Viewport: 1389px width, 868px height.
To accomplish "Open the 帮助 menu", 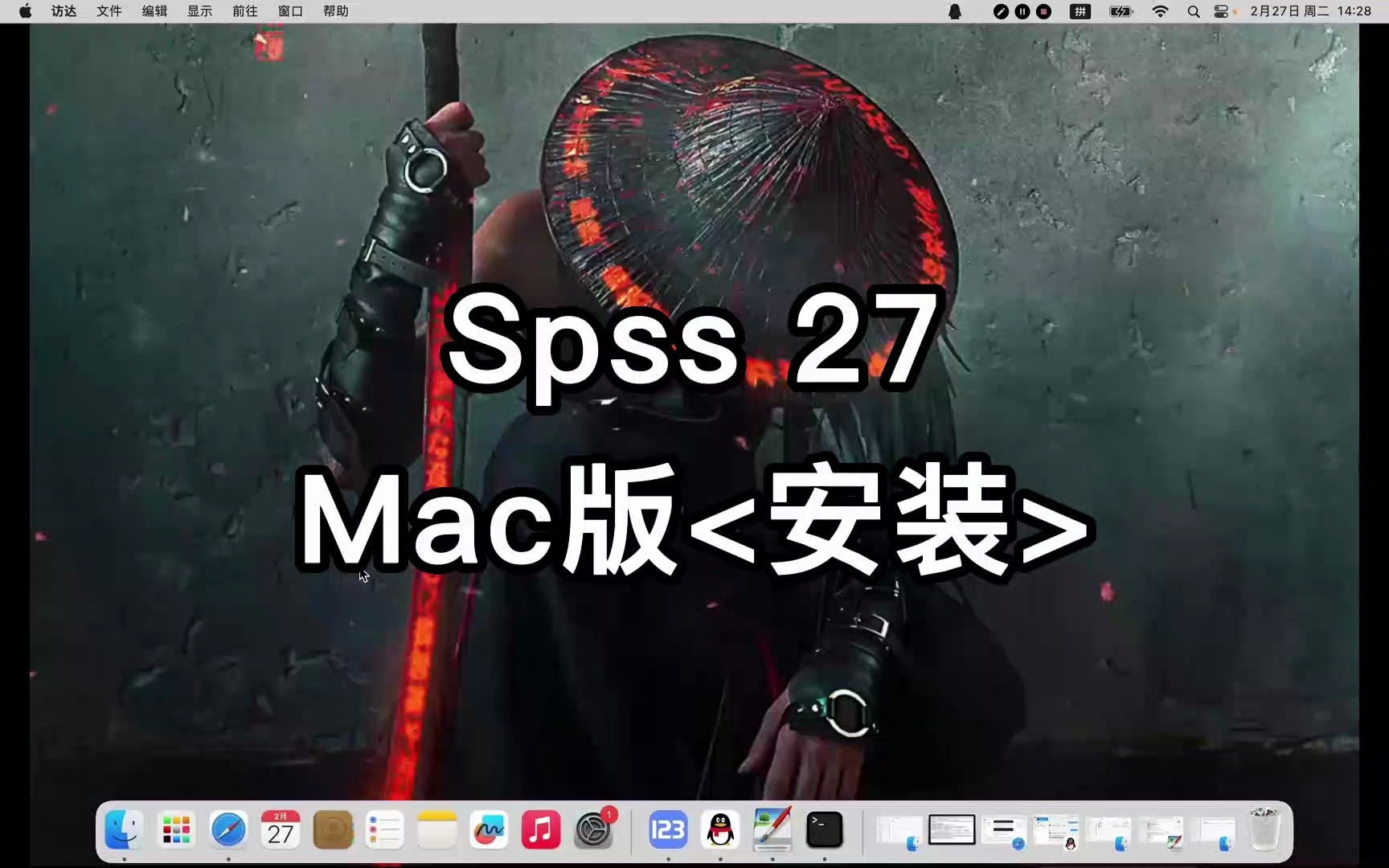I will (336, 11).
